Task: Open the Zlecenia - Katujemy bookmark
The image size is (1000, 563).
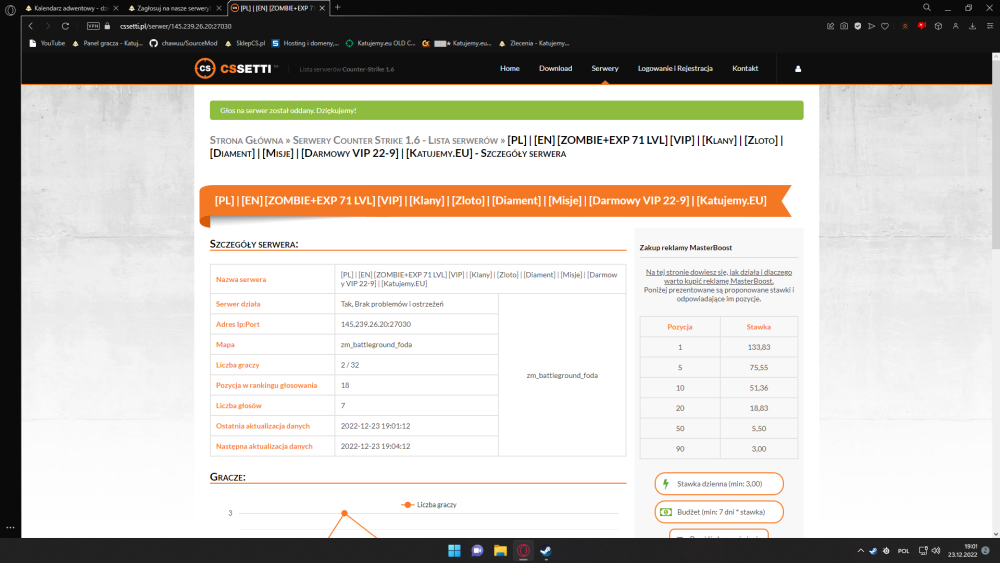Action: coord(534,43)
